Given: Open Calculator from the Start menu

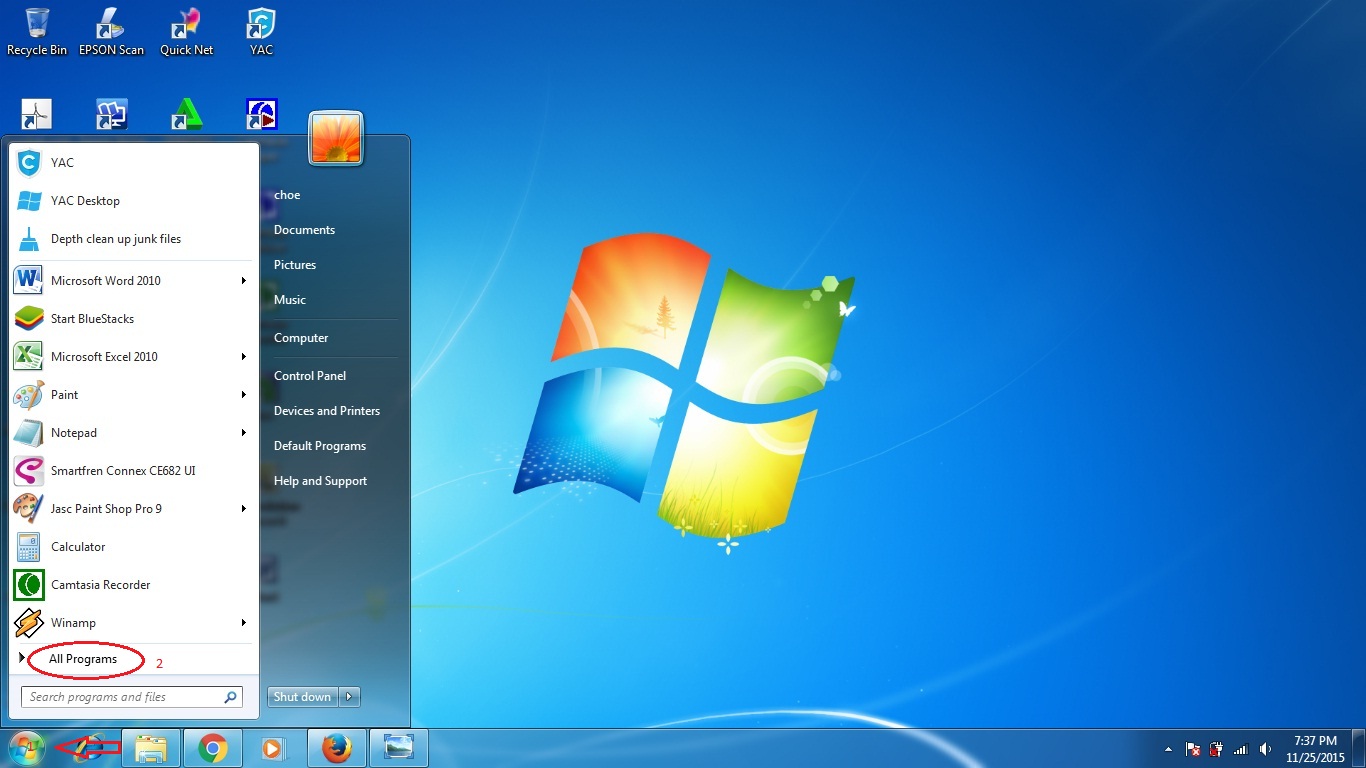Looking at the screenshot, I should click(133, 547).
